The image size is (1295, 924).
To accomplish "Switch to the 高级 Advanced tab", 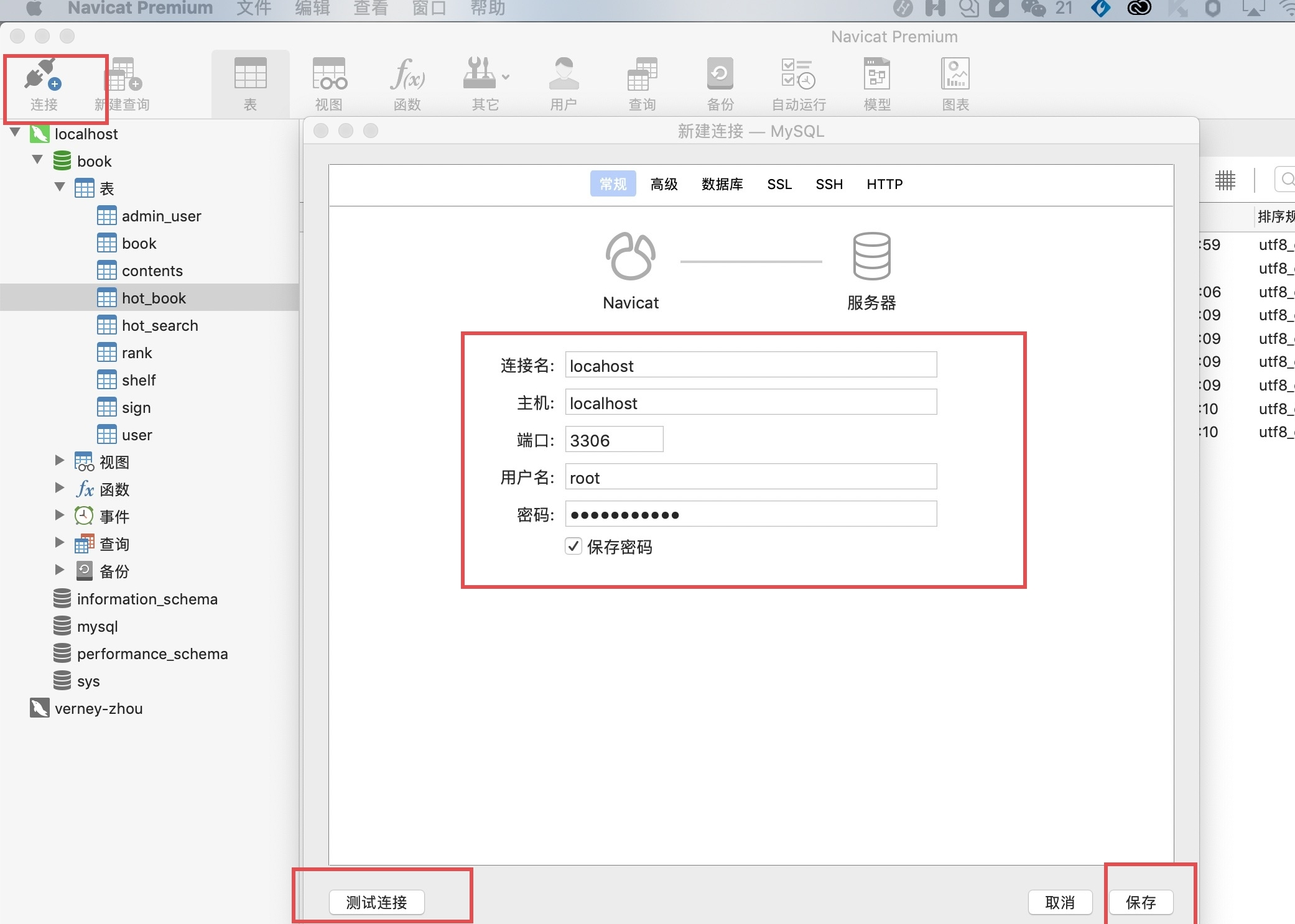I will pos(664,184).
